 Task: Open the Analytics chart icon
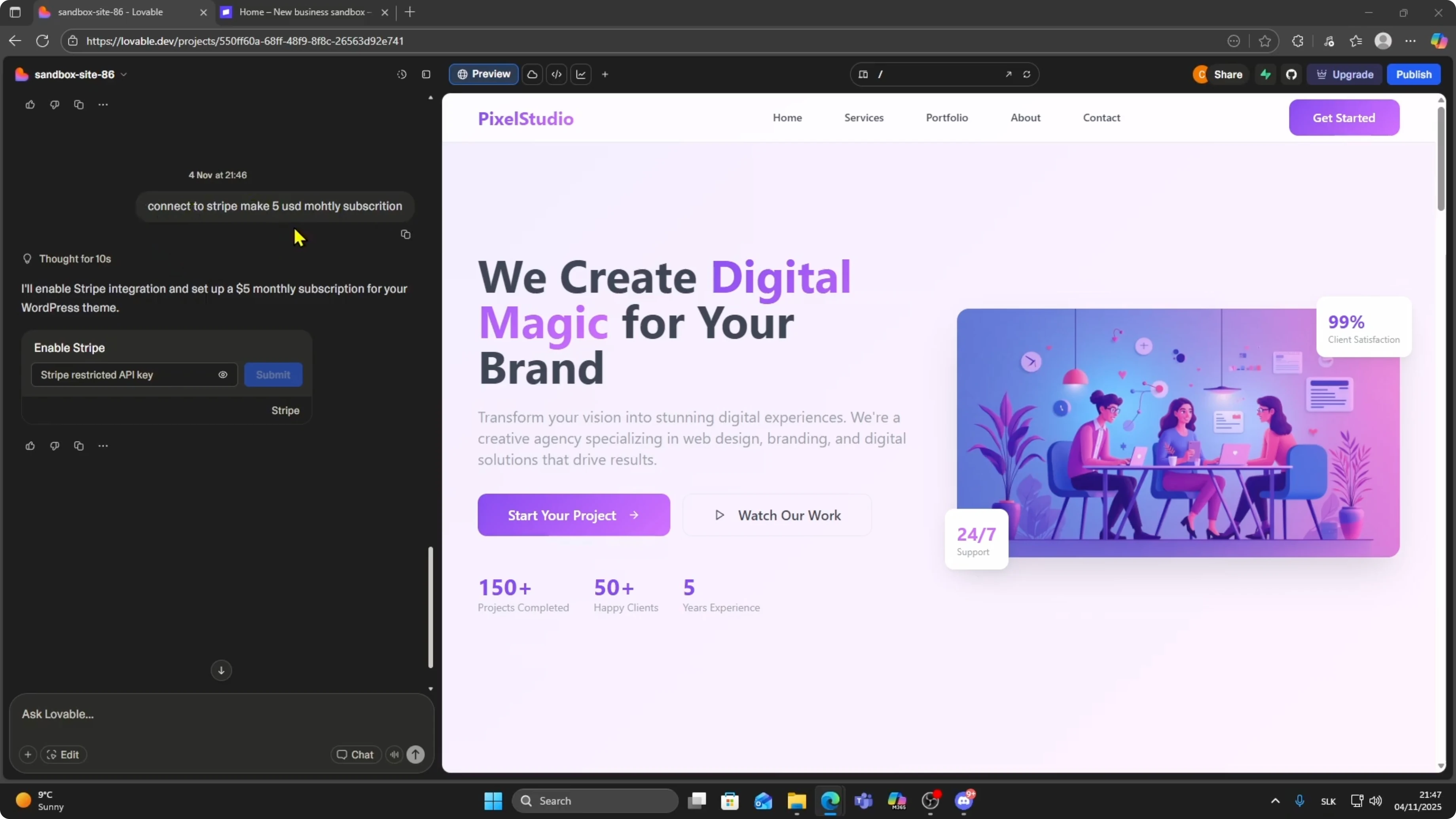(581, 74)
